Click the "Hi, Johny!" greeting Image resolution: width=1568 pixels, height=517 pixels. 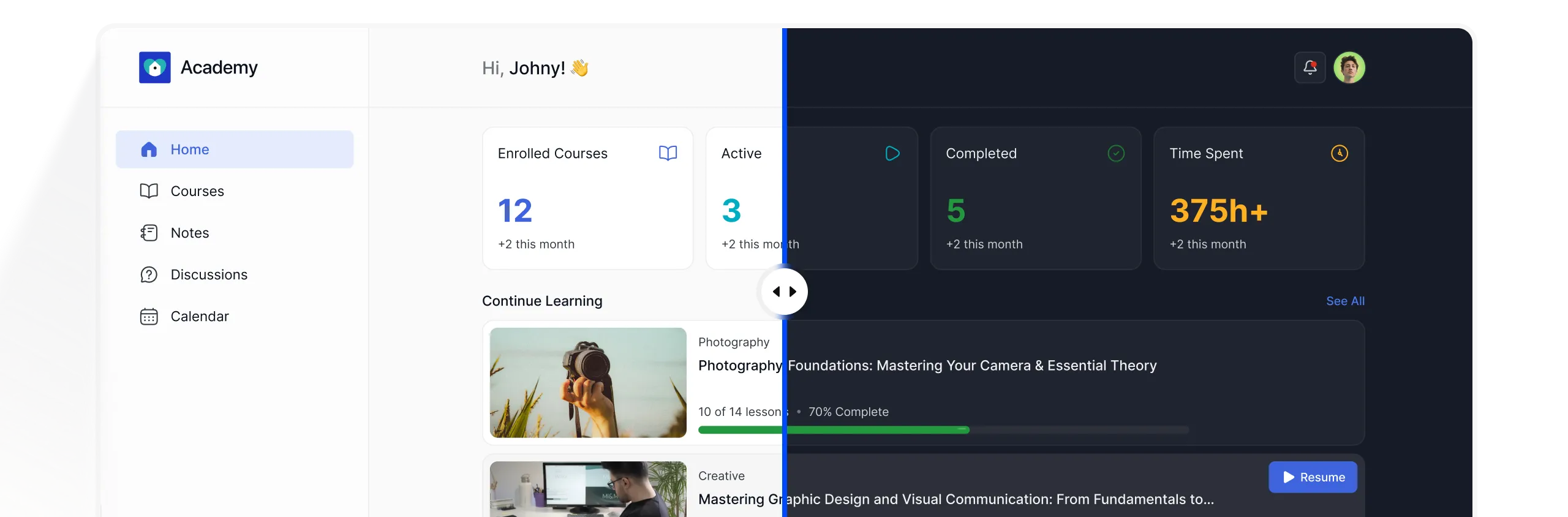click(x=535, y=68)
